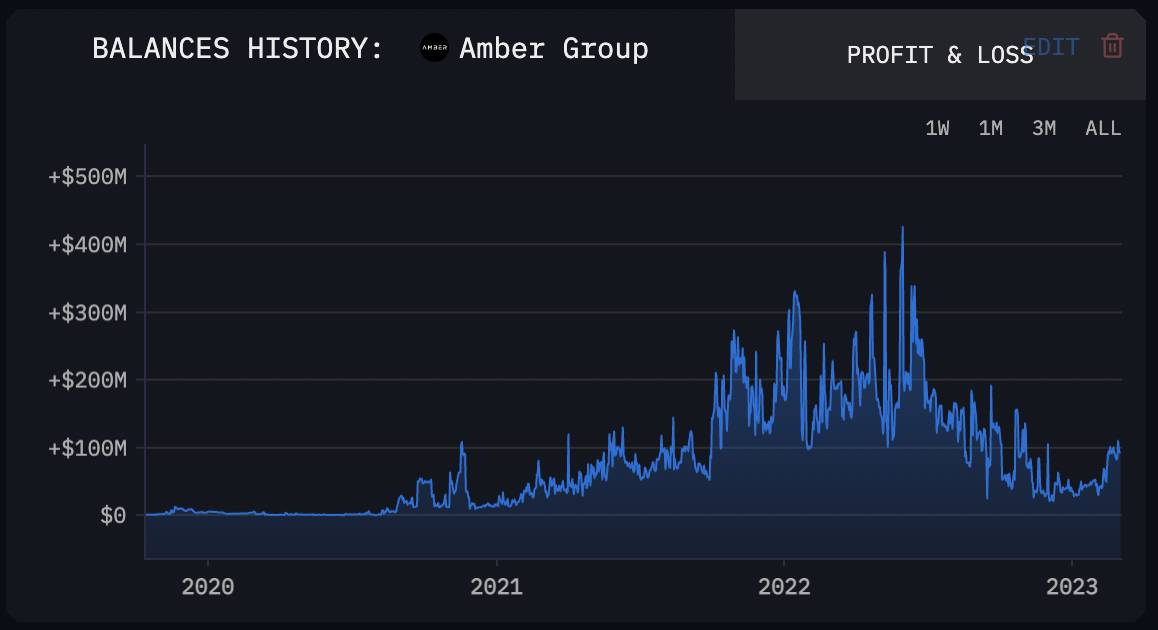Click the highest balance peak above $400M

click(x=902, y=229)
